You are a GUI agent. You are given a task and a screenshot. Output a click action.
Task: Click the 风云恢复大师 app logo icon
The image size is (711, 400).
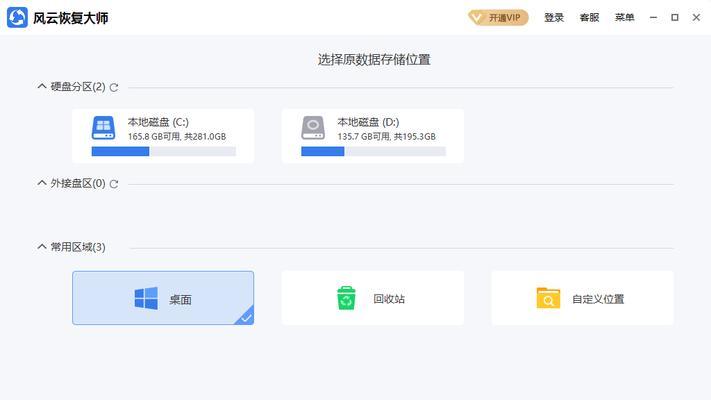17,18
